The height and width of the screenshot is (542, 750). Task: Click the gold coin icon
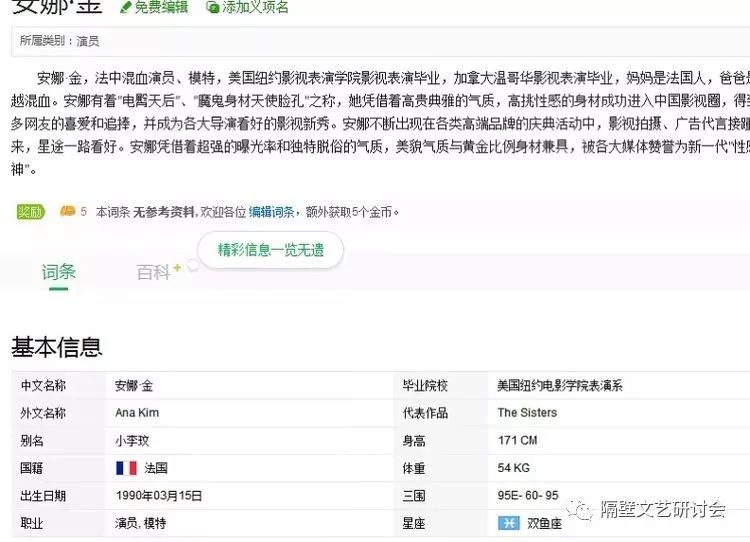[67, 211]
